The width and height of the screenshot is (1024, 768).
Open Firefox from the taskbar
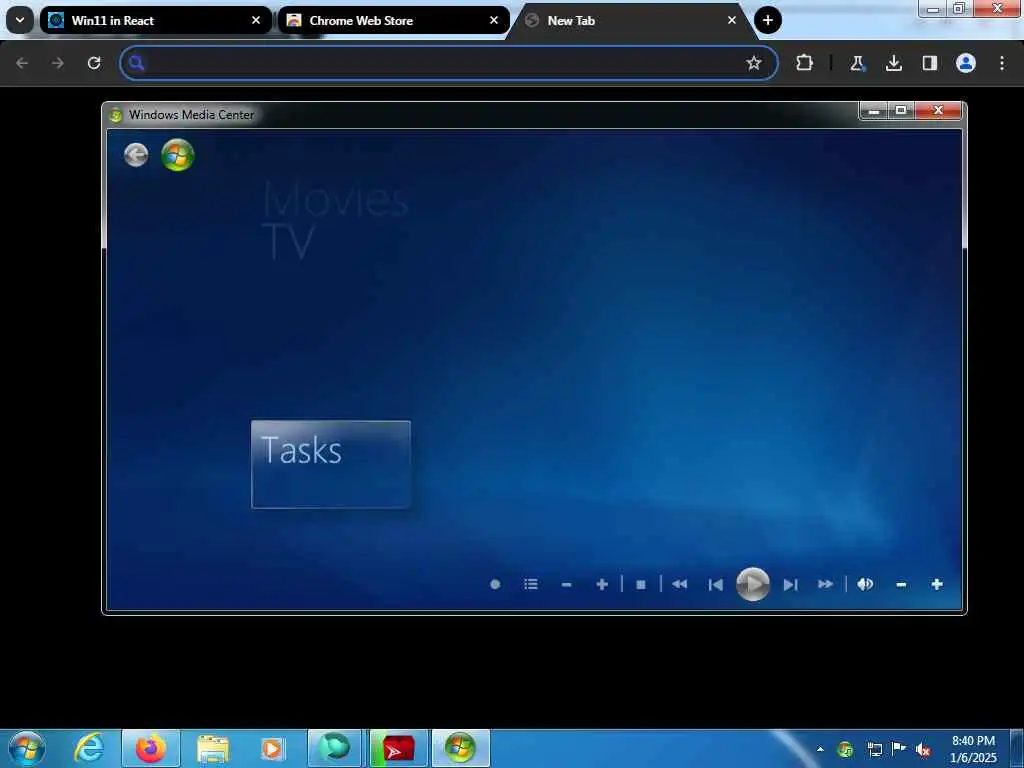[x=150, y=748]
